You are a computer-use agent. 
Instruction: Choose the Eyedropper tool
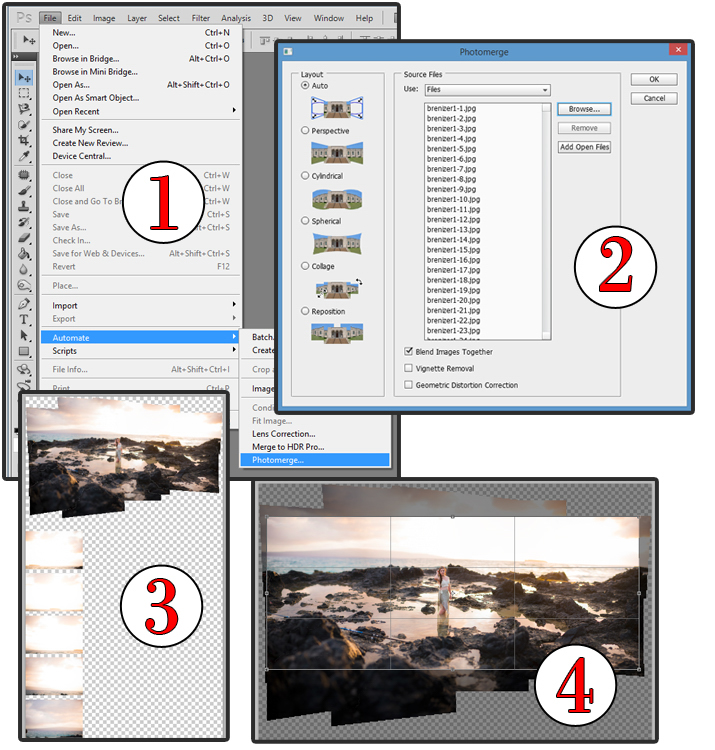[25, 157]
